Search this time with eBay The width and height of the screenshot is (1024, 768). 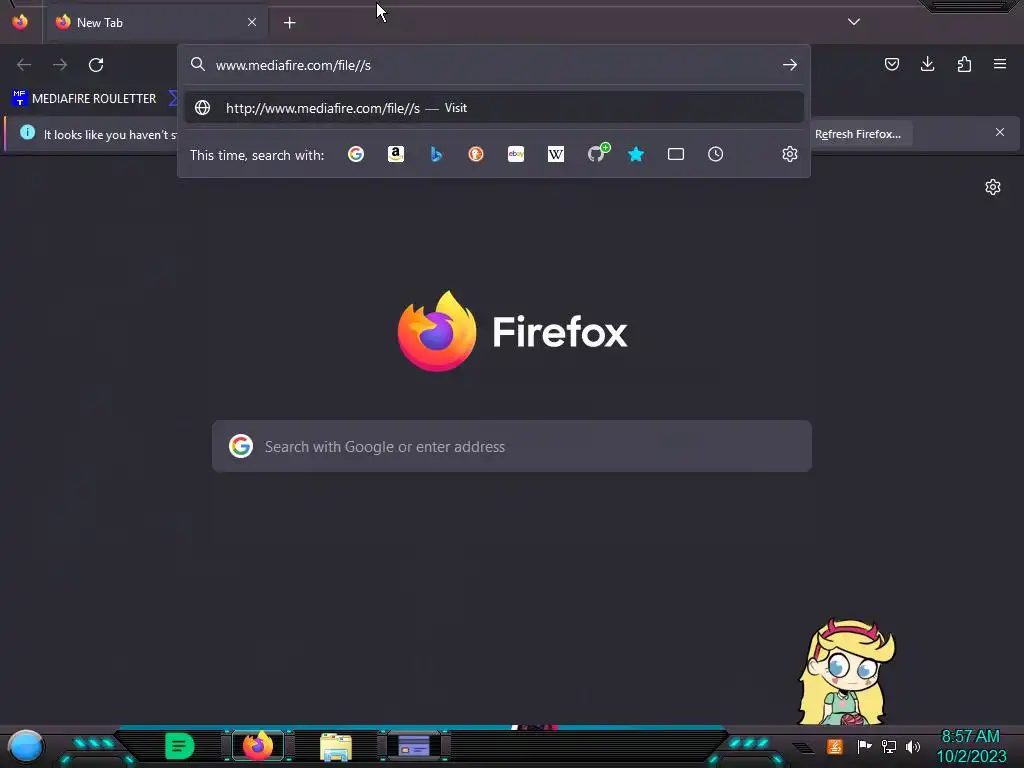(x=516, y=154)
